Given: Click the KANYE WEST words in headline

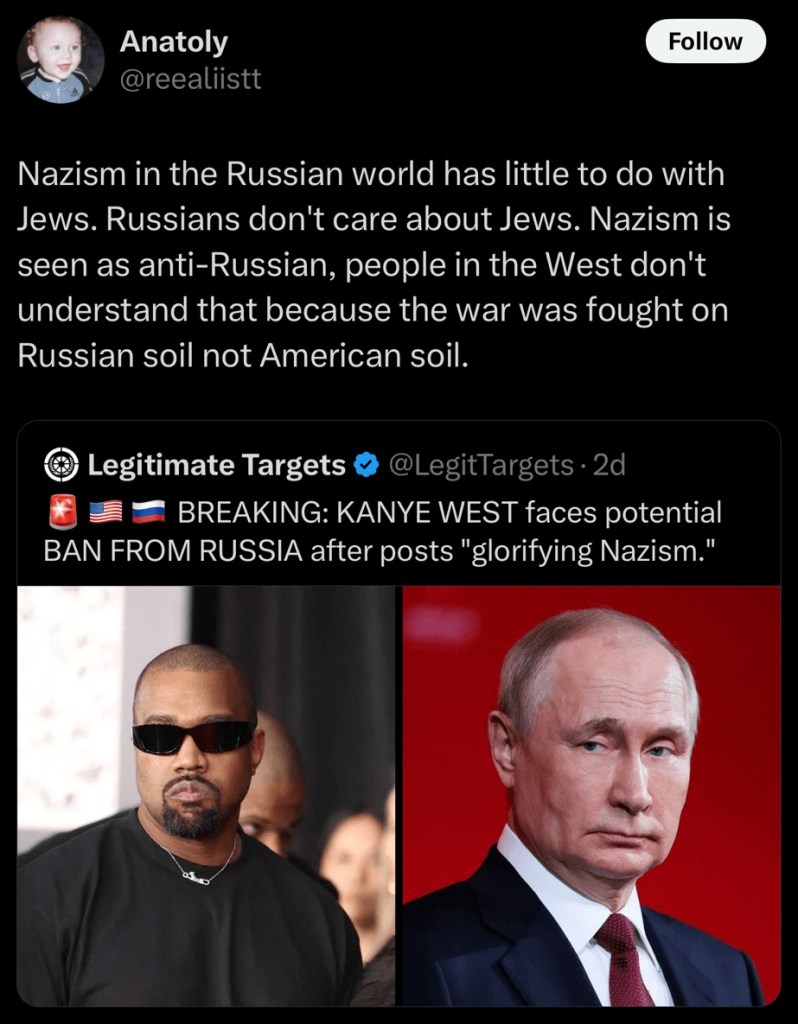Looking at the screenshot, I should click(428, 512).
